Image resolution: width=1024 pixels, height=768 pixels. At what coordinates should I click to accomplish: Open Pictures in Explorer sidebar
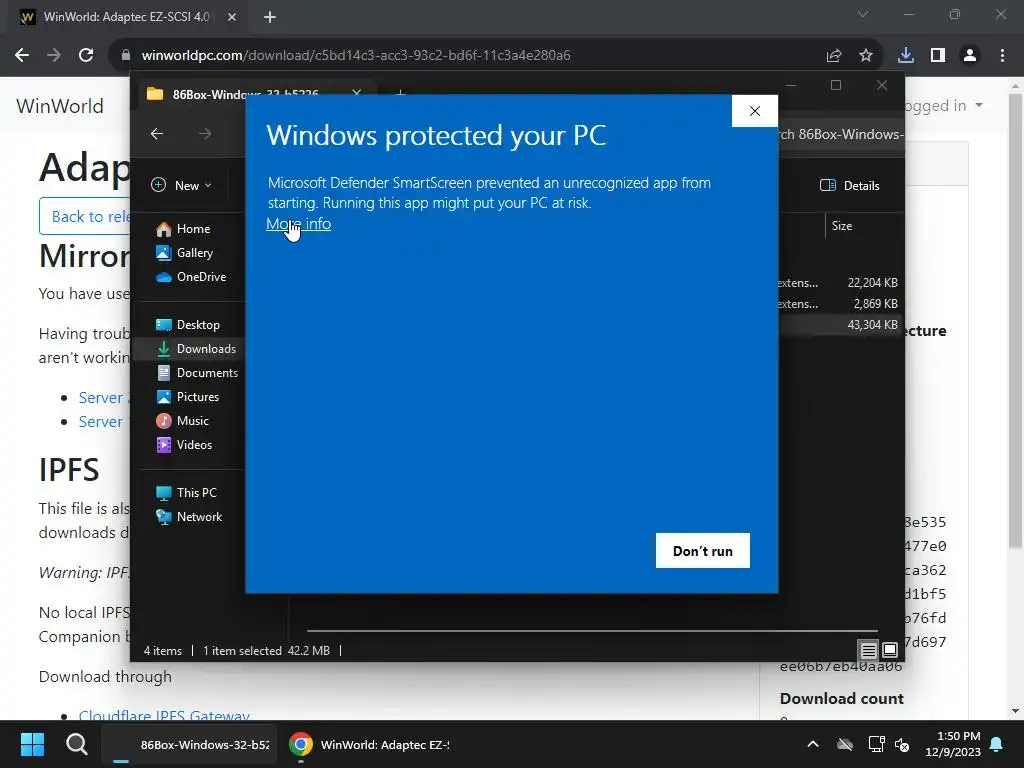pos(188,397)
